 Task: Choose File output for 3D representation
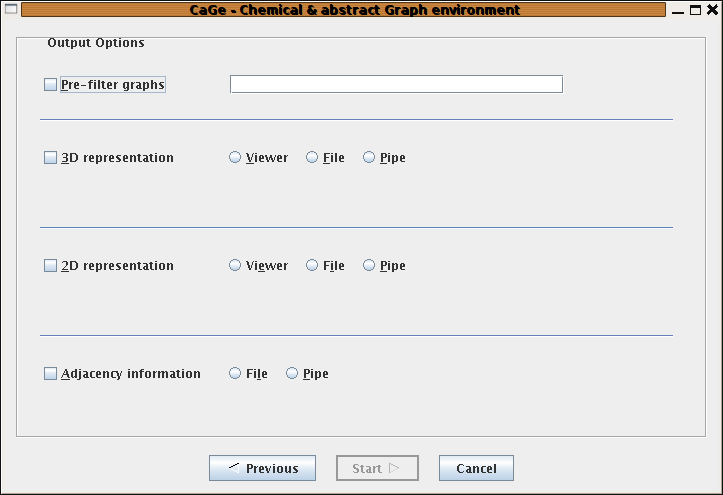click(312, 158)
